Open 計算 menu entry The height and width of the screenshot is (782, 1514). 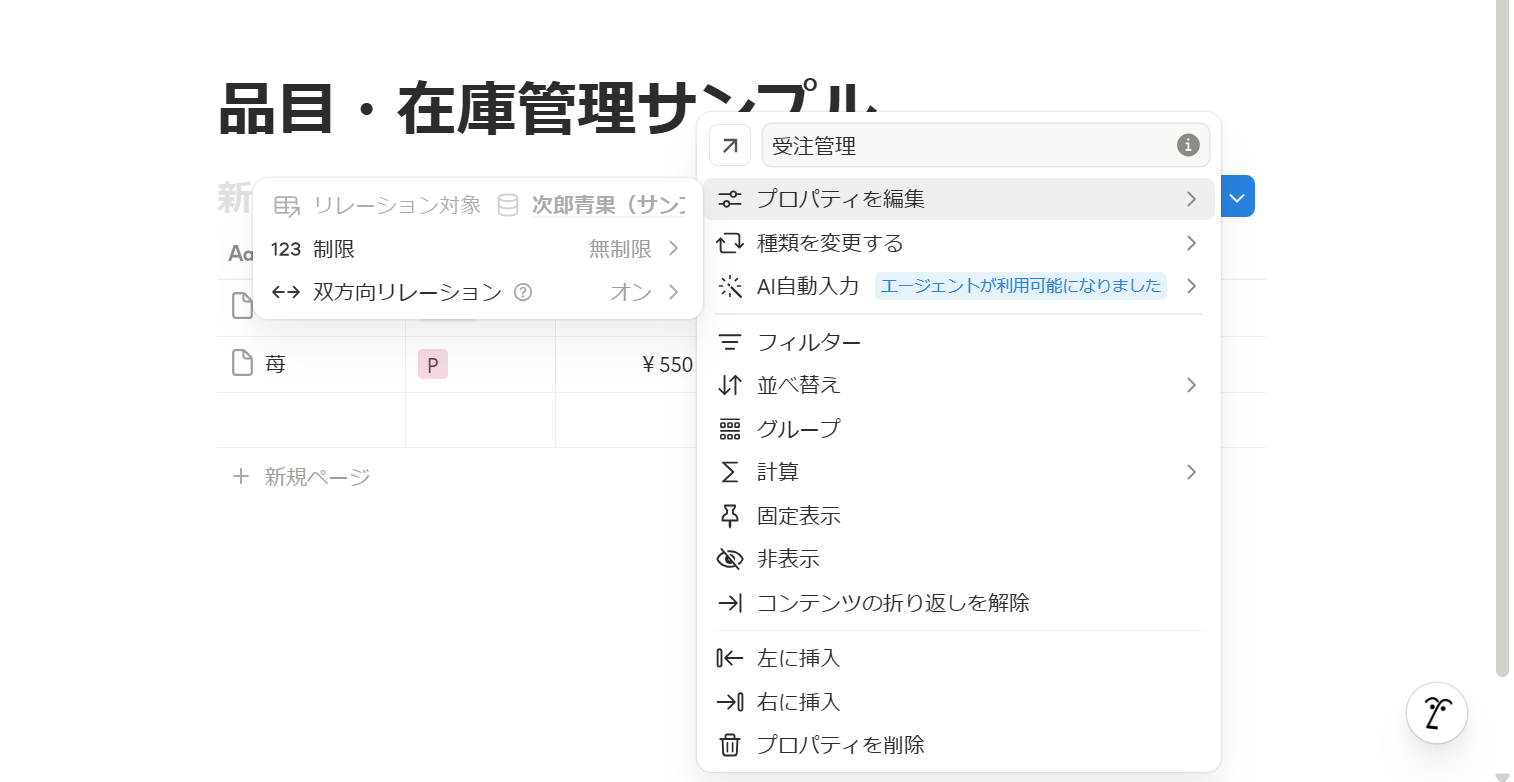(x=959, y=472)
